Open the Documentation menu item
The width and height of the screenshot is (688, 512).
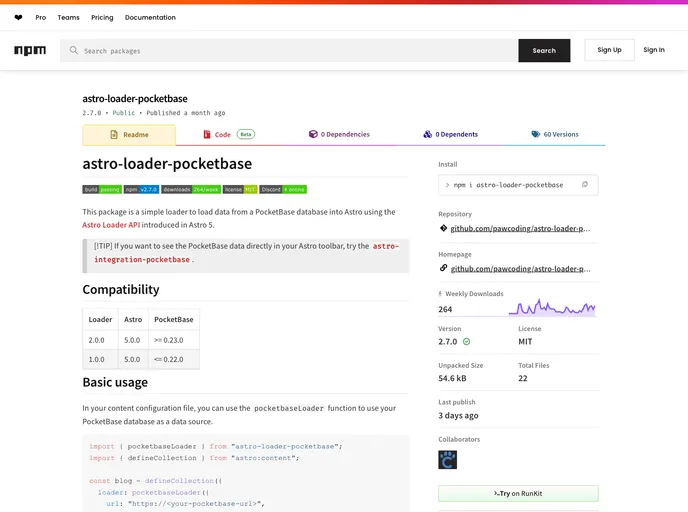point(150,18)
